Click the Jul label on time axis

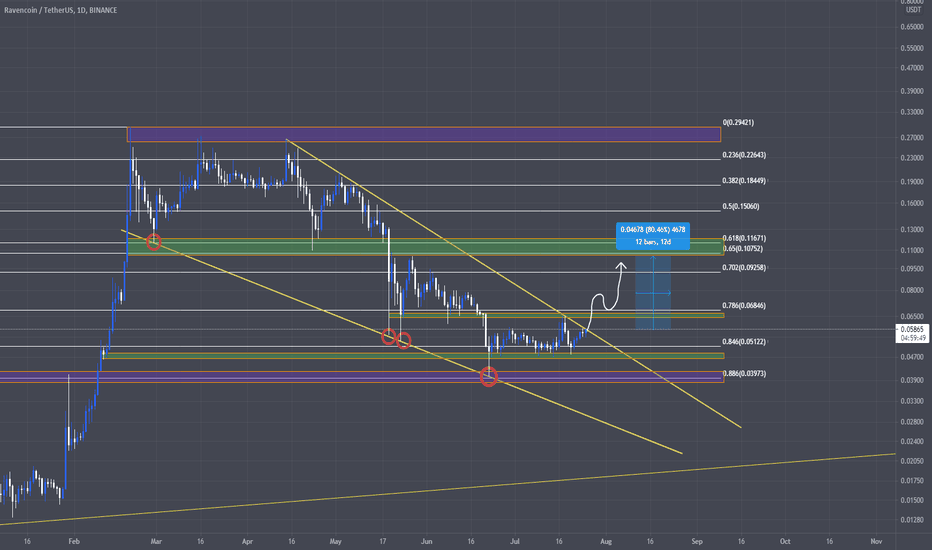point(515,542)
